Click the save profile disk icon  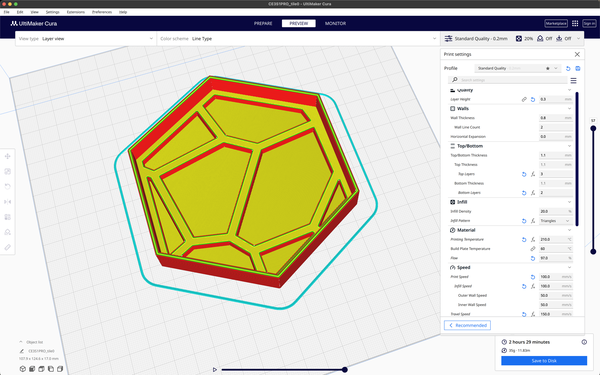click(x=578, y=68)
